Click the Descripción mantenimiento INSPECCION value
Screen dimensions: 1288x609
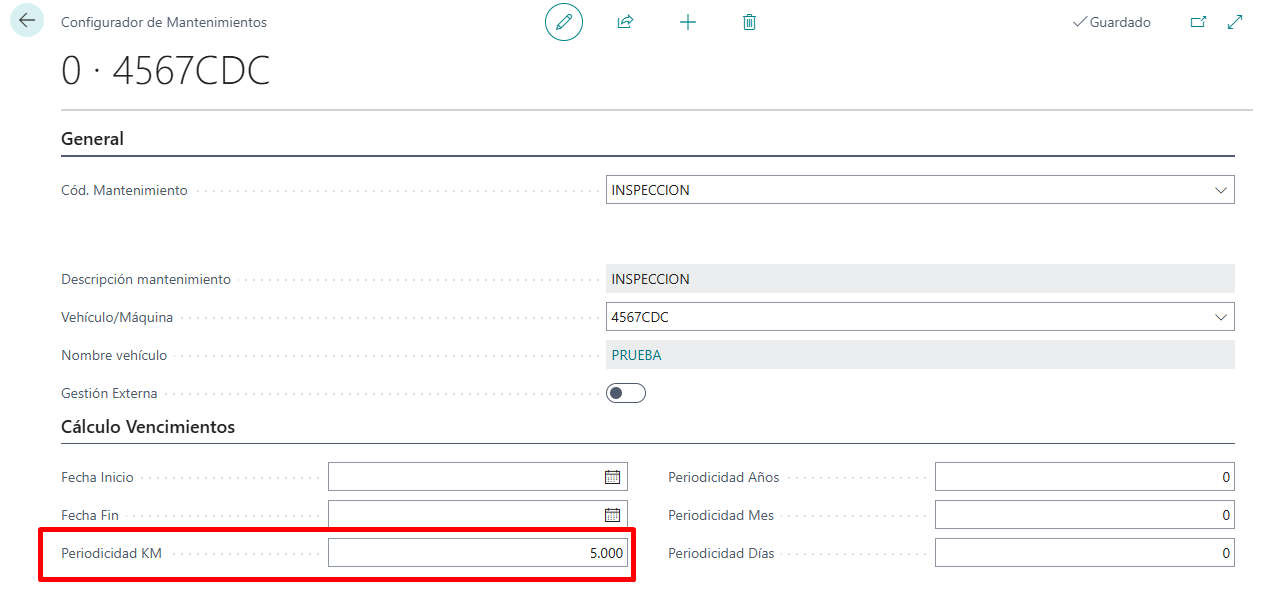[920, 279]
